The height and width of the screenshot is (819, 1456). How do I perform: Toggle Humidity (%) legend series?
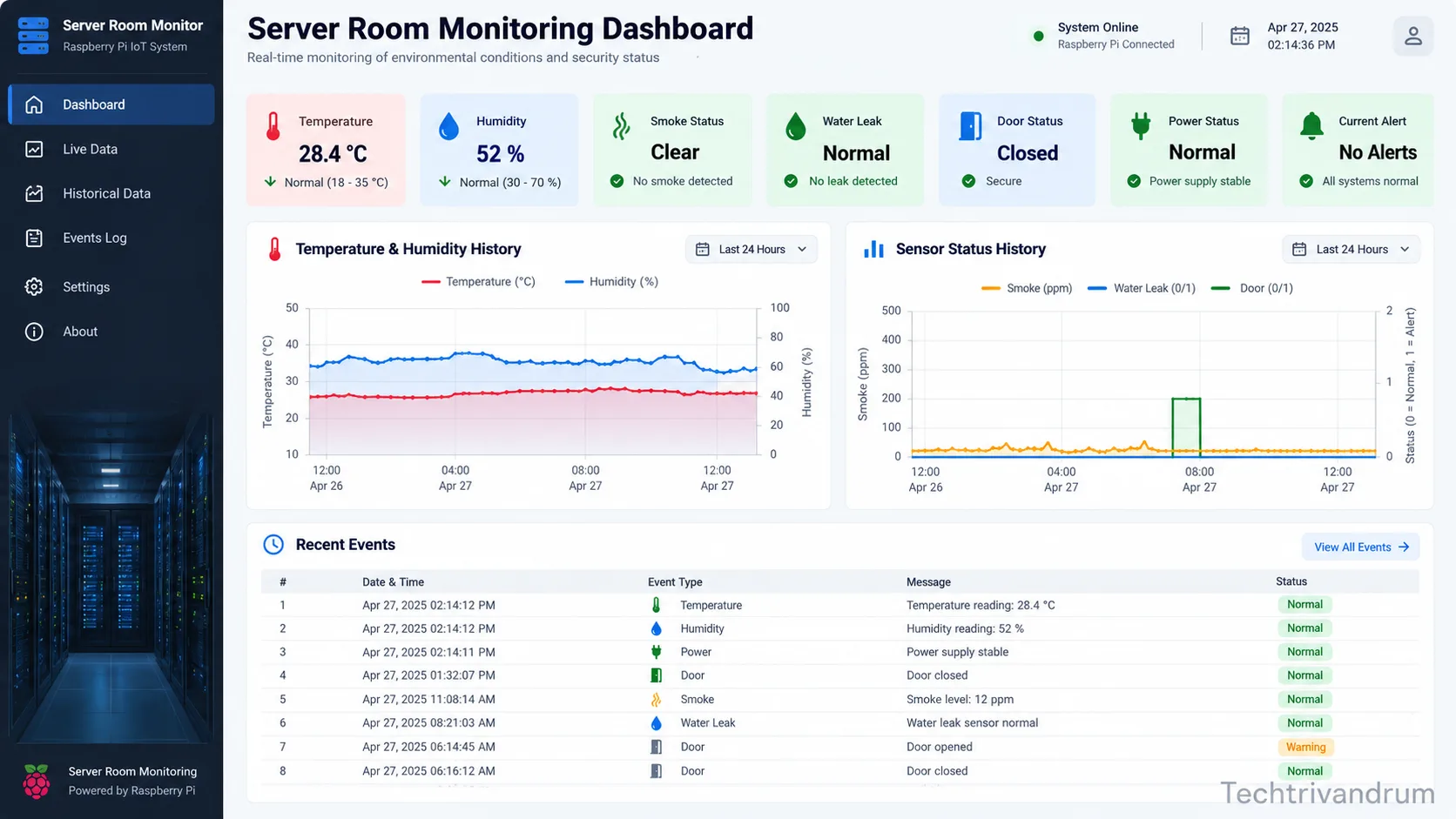click(611, 281)
